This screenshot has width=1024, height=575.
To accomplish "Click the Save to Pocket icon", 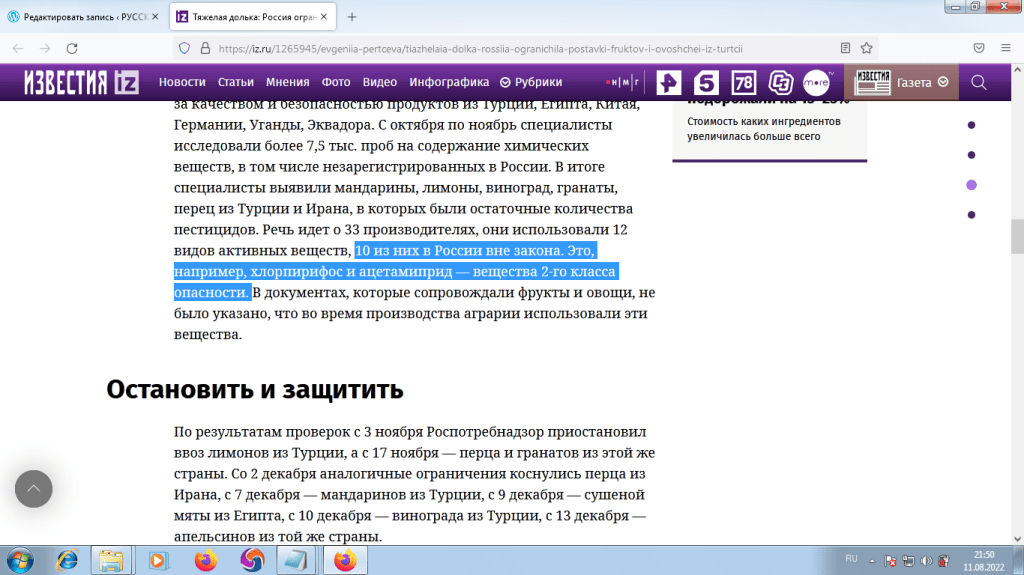I will click(x=979, y=48).
